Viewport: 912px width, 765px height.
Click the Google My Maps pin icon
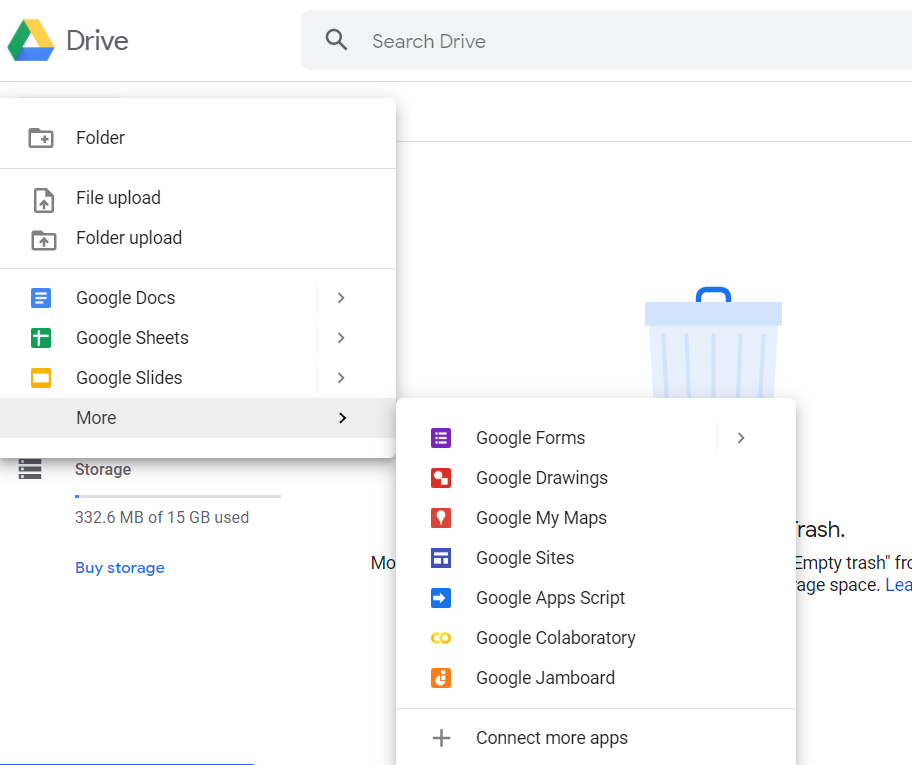441,518
